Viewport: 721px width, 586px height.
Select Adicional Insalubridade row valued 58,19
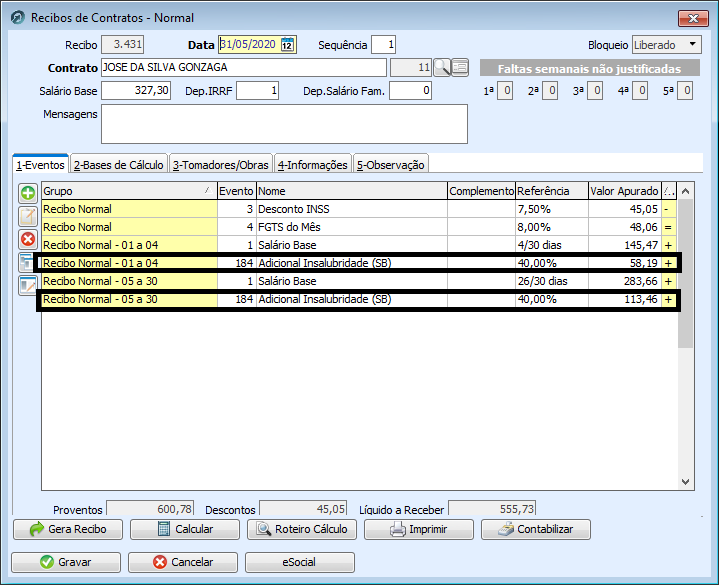coord(359,263)
